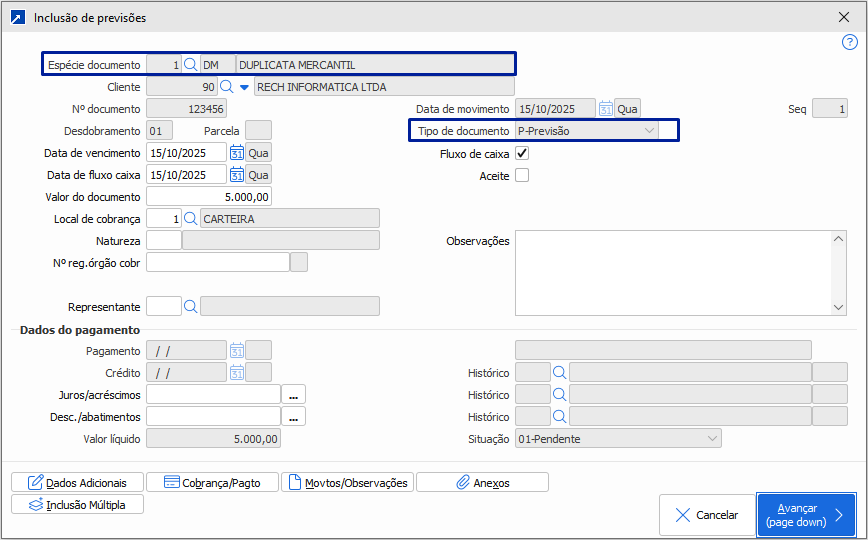The image size is (868, 540).
Task: Open calendar for Data de vencimento
Action: coord(237,153)
